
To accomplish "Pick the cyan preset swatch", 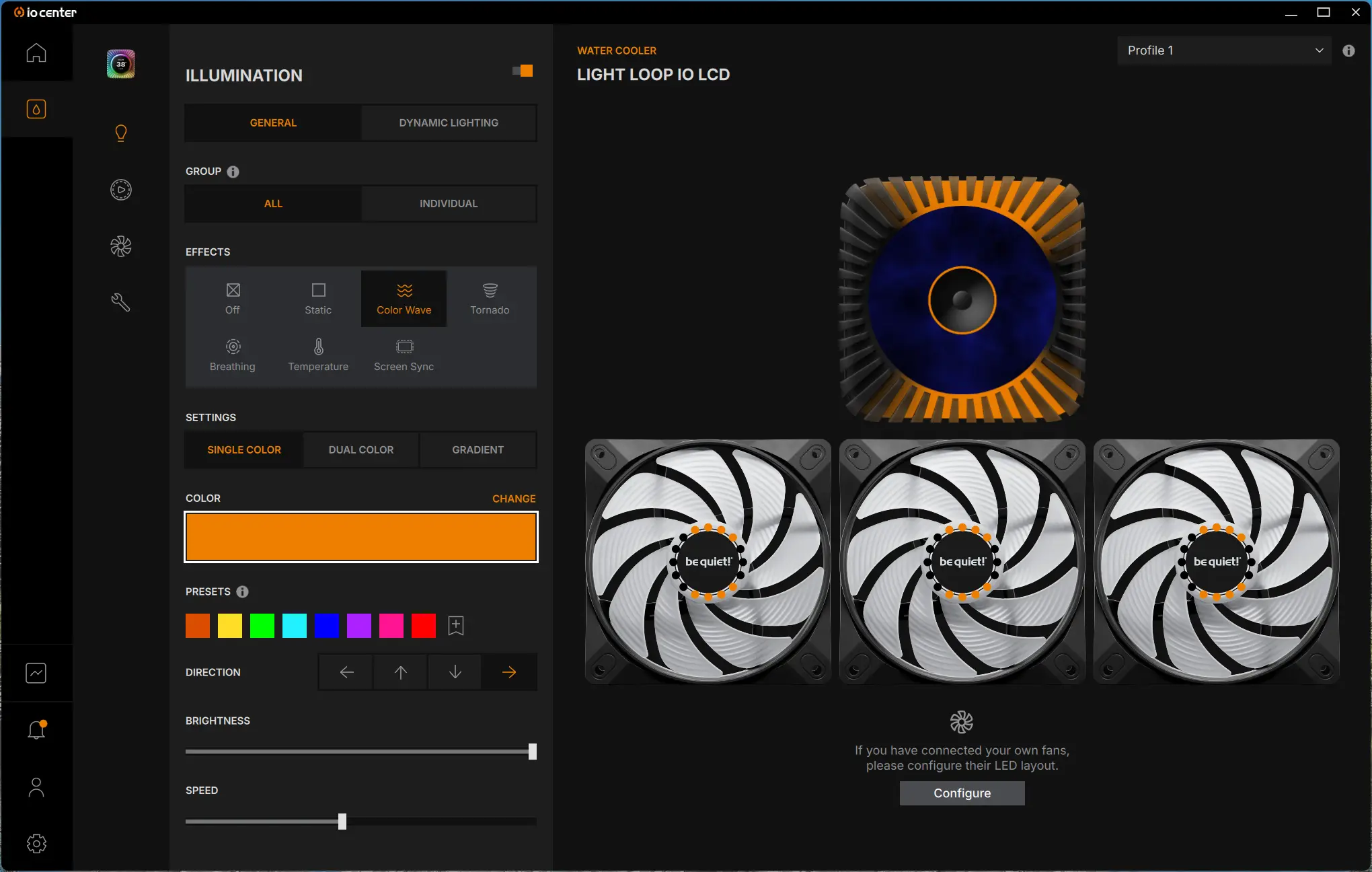I will 295,626.
